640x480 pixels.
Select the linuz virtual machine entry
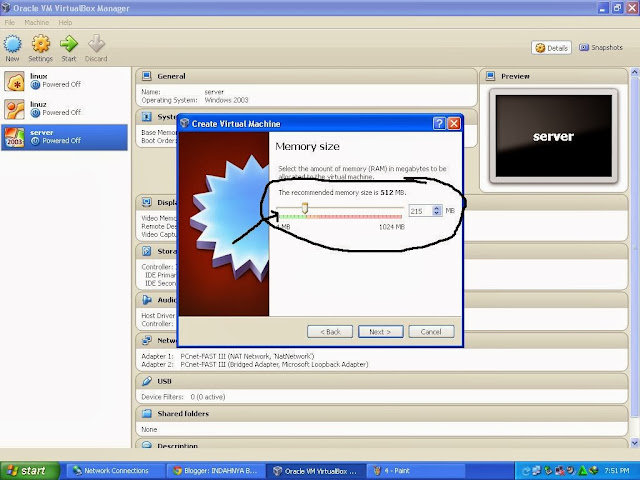(x=64, y=109)
